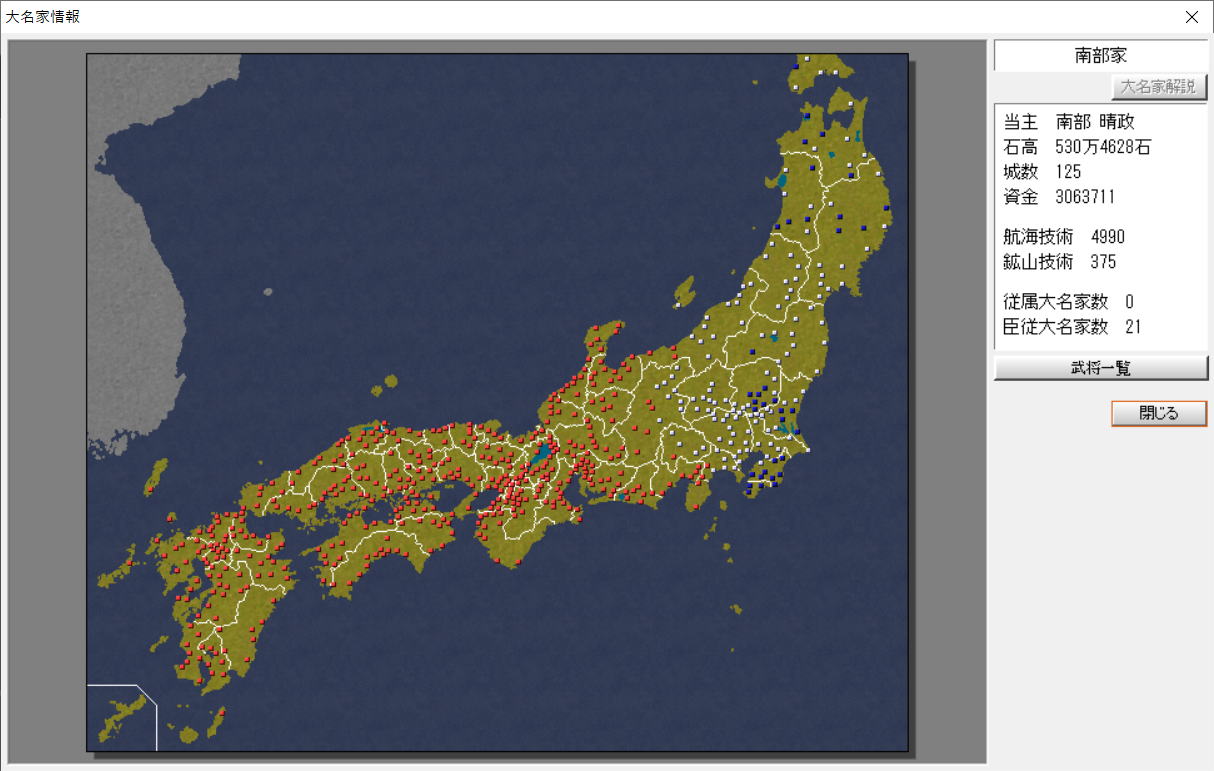Click the greyed-out 大名家解説 button

coord(1158,87)
